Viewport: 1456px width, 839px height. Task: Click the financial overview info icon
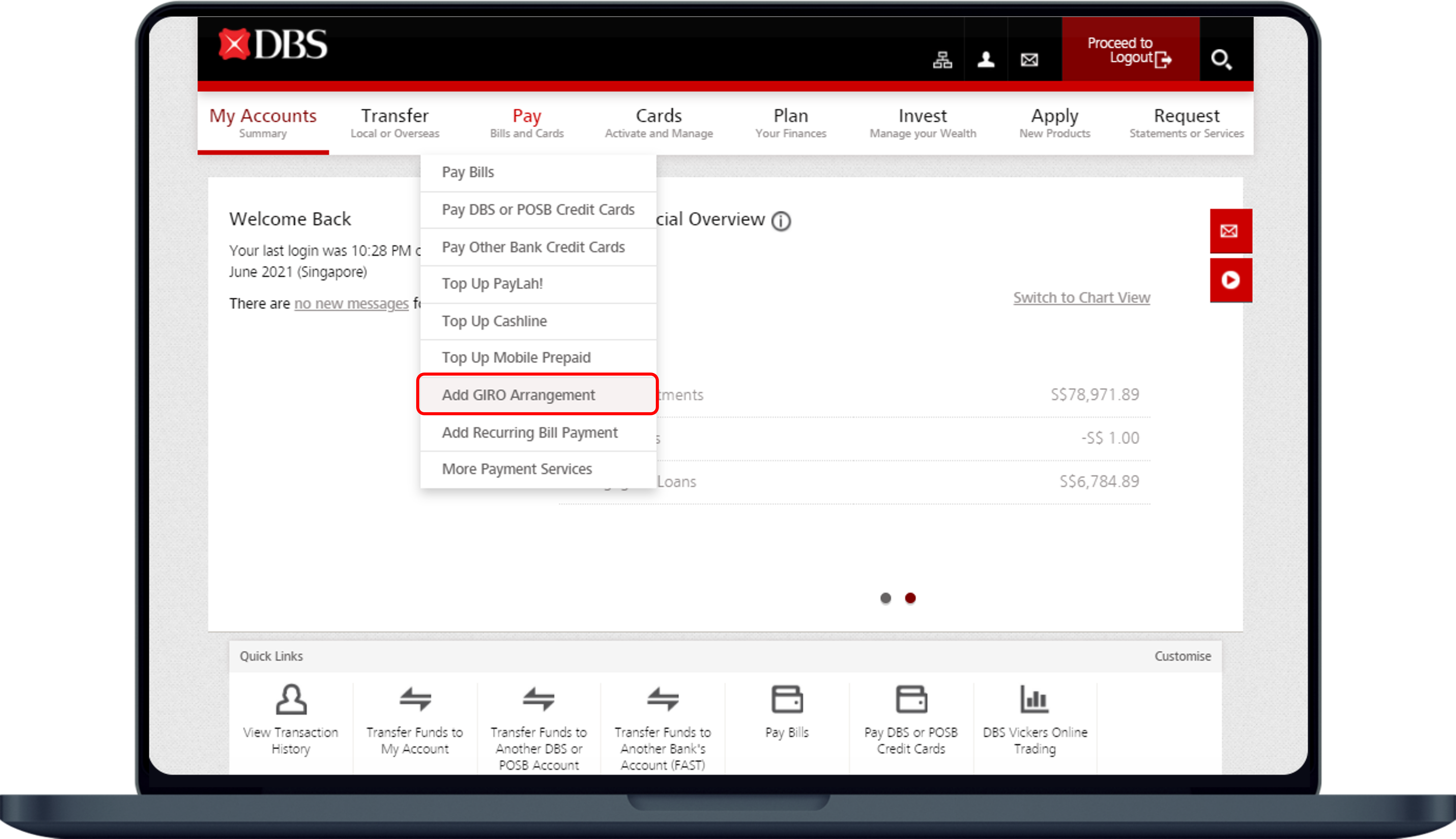tap(781, 221)
